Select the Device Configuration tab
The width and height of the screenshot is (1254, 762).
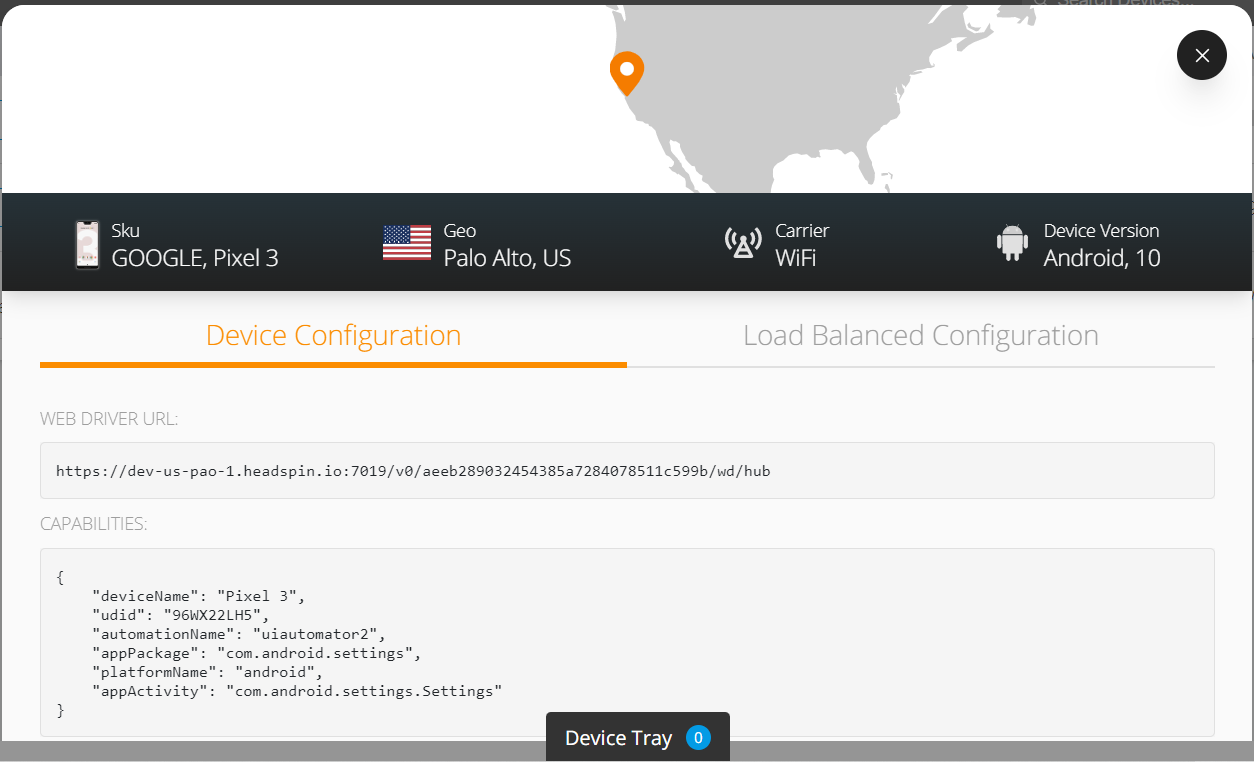[x=333, y=335]
